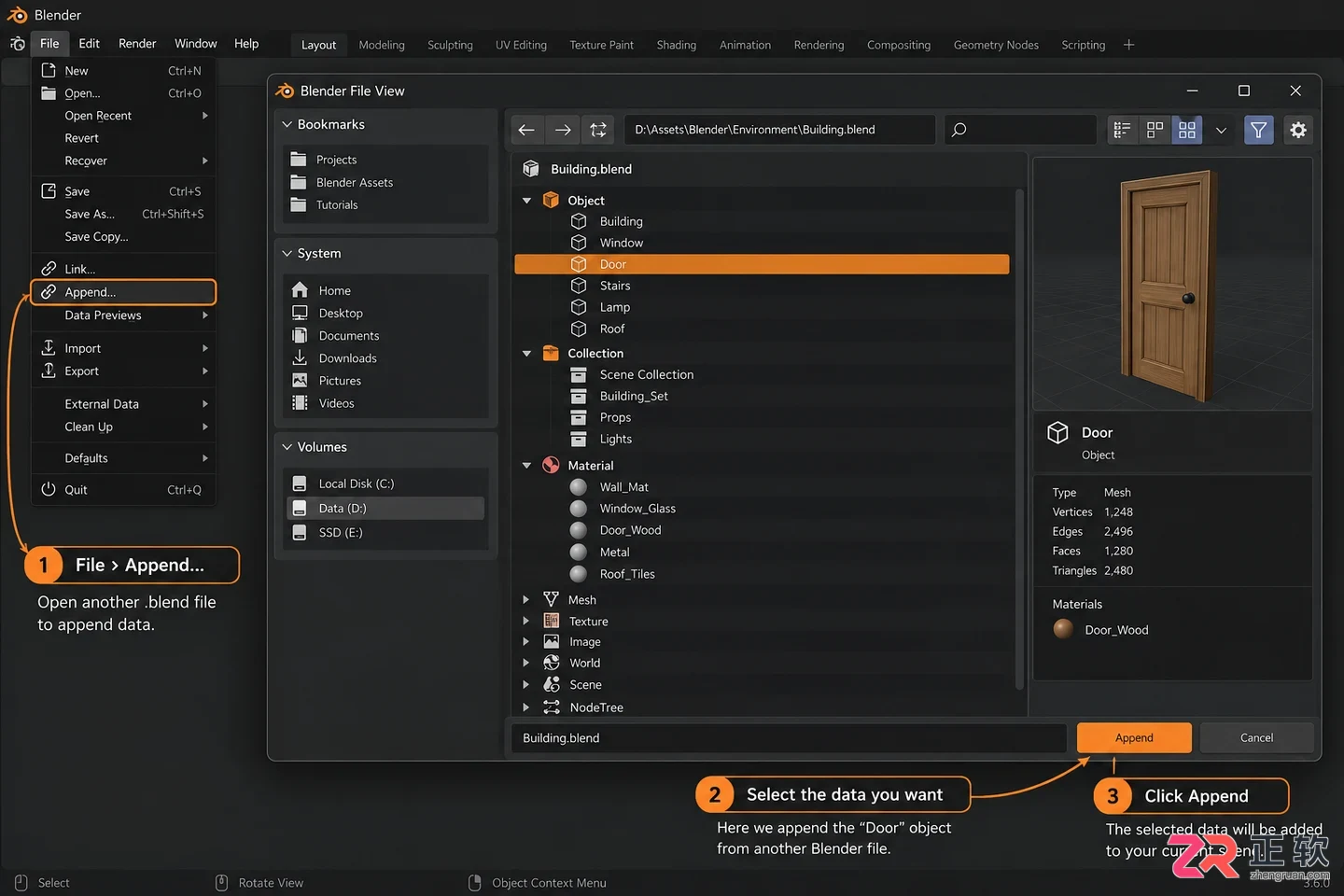Viewport: 1344px width, 896px height.
Task: Click the World datablock icon
Action: point(552,663)
